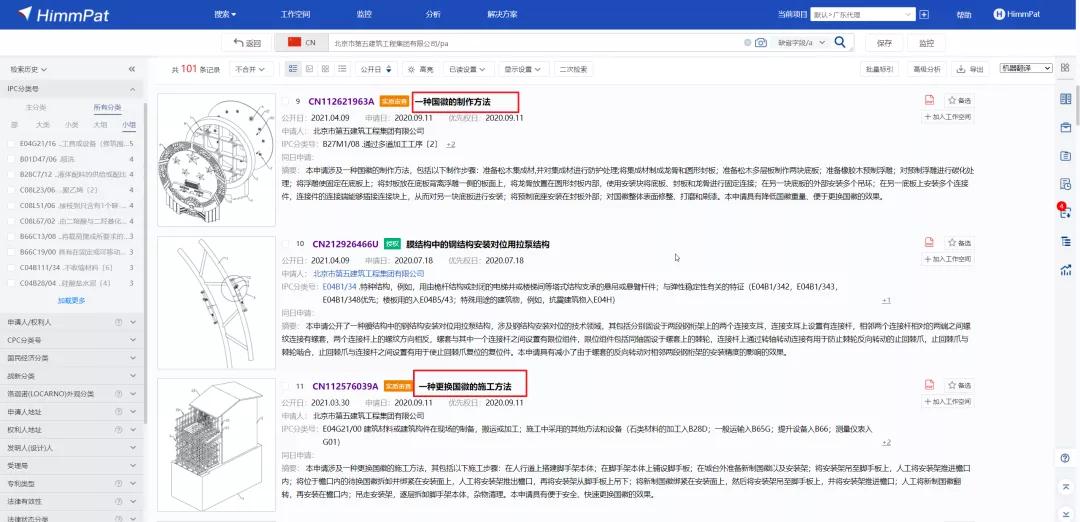Open the PDF icon for CN112621963A
Screen dimensions: 1080x522
coord(929,100)
